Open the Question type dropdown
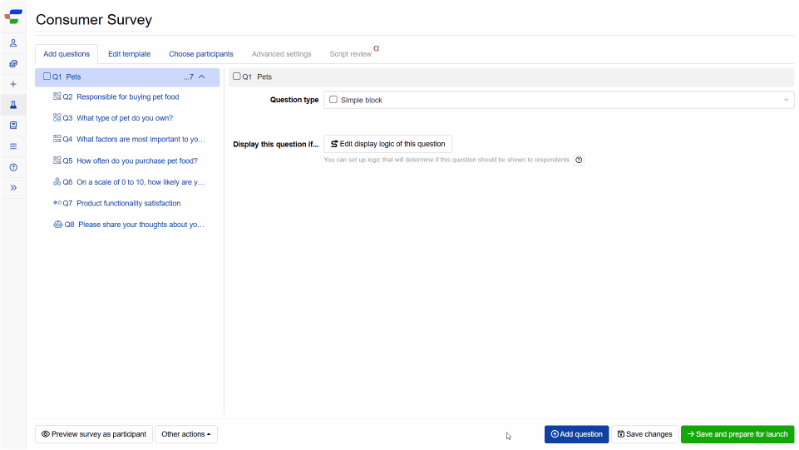This screenshot has width=799, height=450. [x=558, y=100]
